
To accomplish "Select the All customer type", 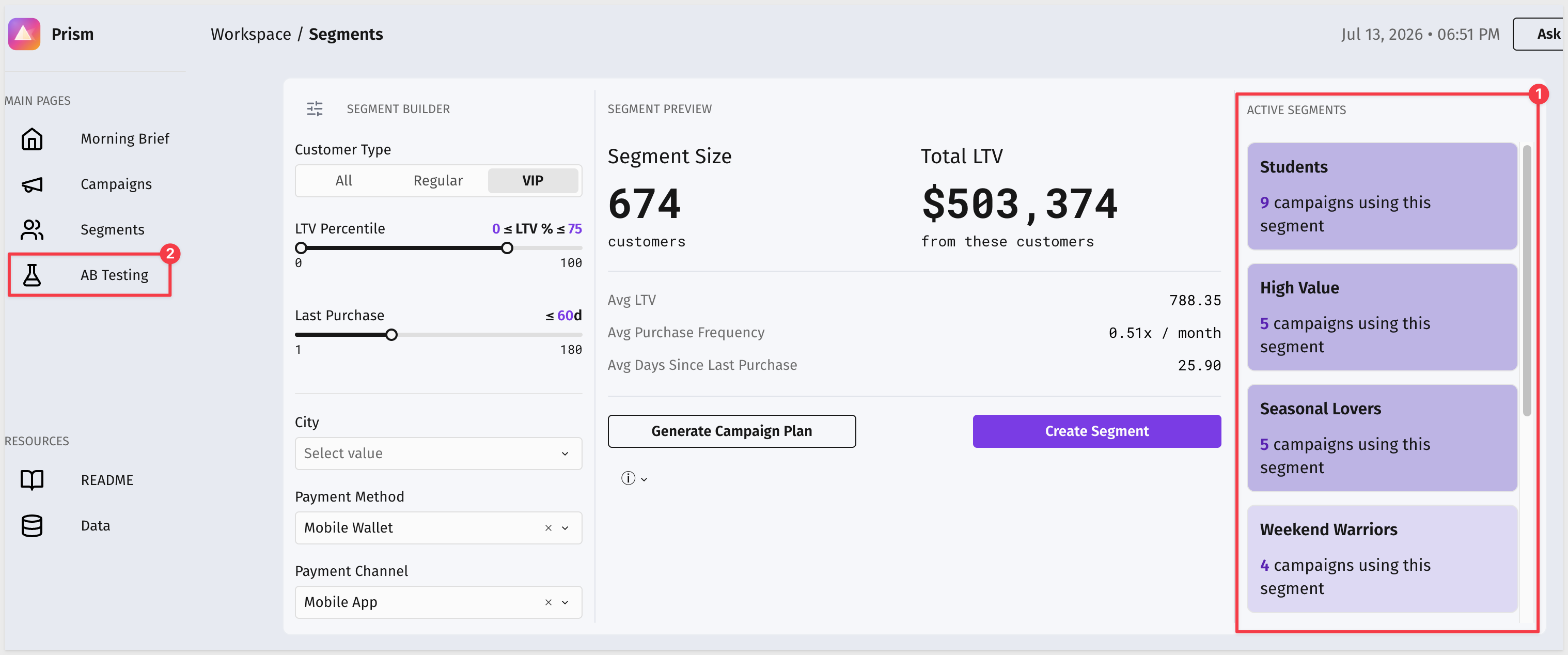I will 344,181.
